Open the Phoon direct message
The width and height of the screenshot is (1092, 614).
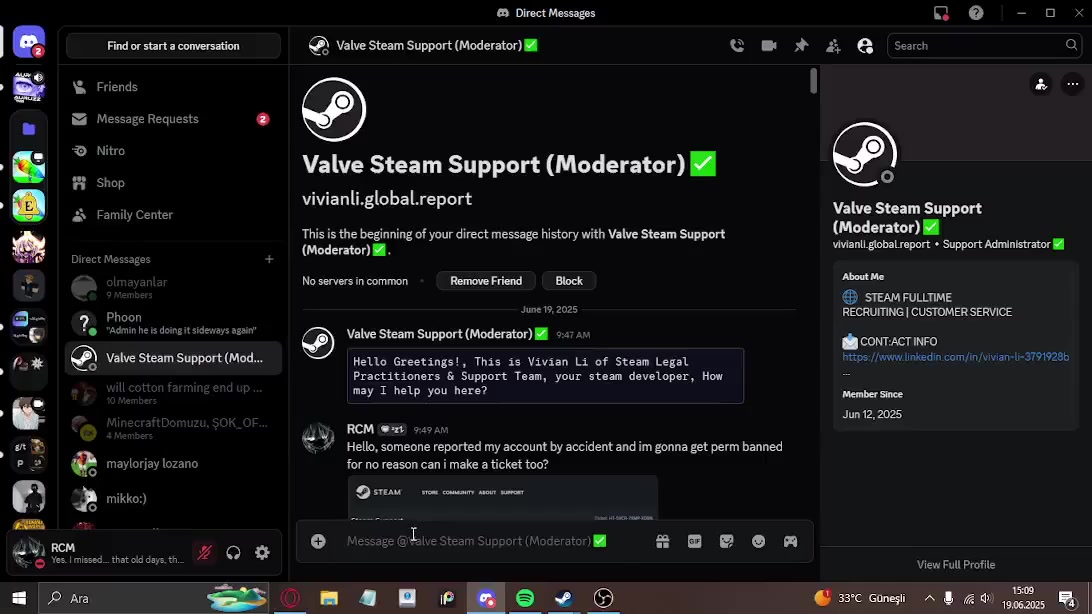(x=173, y=323)
